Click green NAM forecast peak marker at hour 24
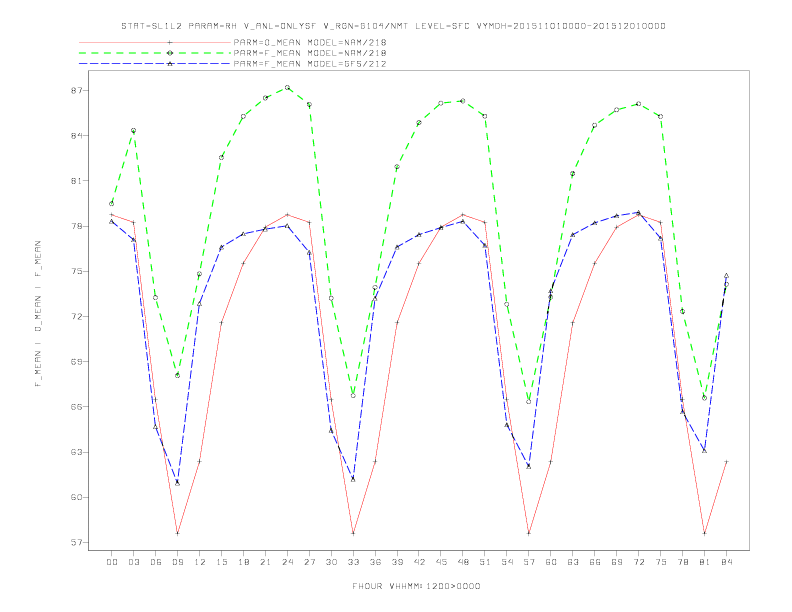The height and width of the screenshot is (612, 792). click(287, 87)
